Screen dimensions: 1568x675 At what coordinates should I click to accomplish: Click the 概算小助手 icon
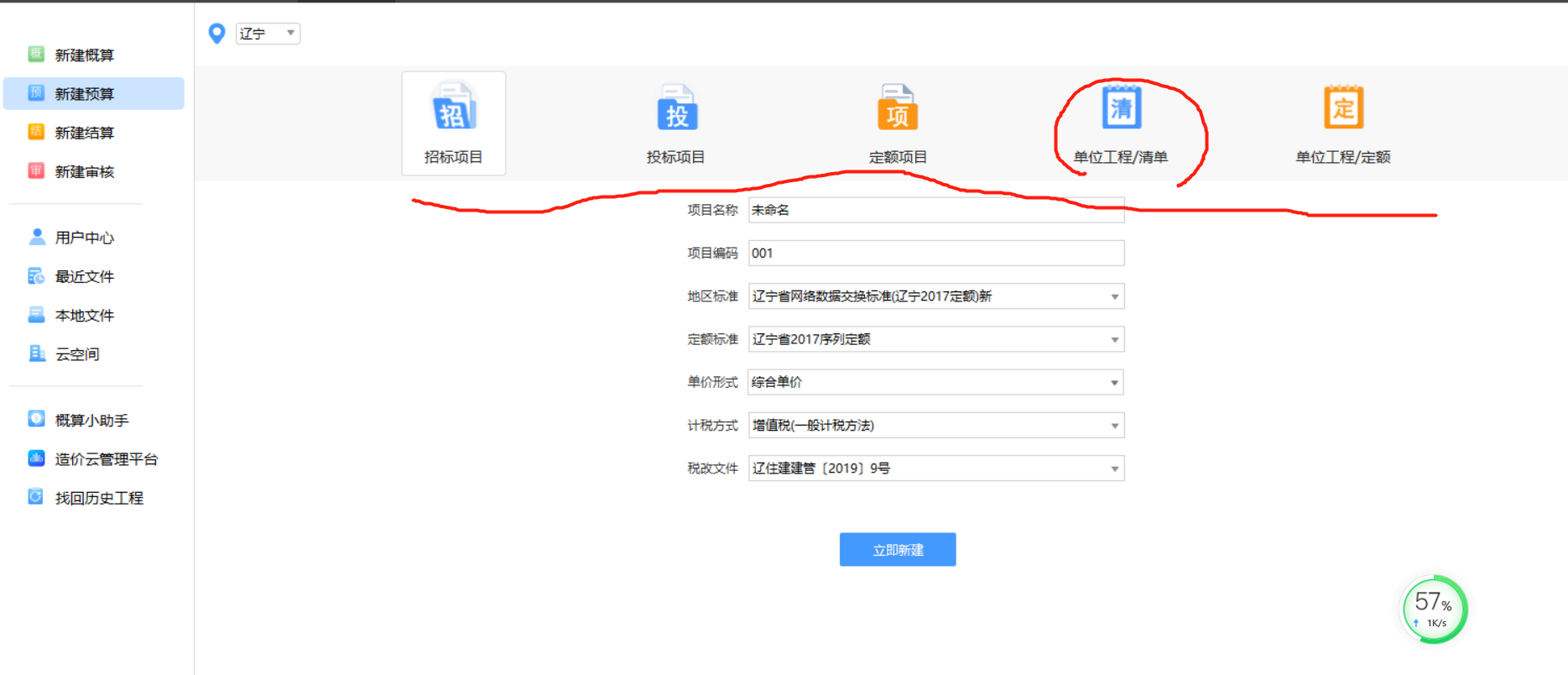(x=37, y=419)
